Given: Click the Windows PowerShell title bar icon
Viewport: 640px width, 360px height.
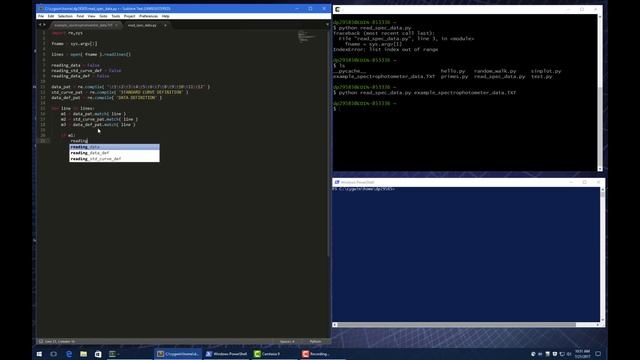Looking at the screenshot, I should click(x=337, y=182).
